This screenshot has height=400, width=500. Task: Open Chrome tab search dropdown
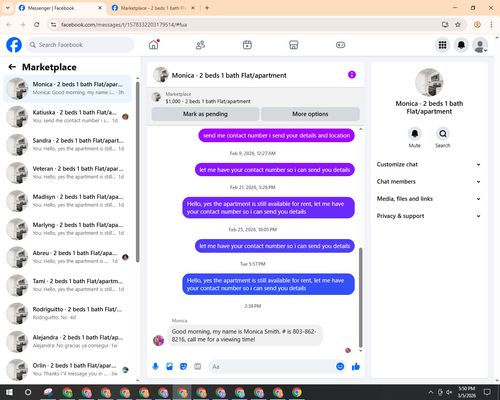(8, 8)
